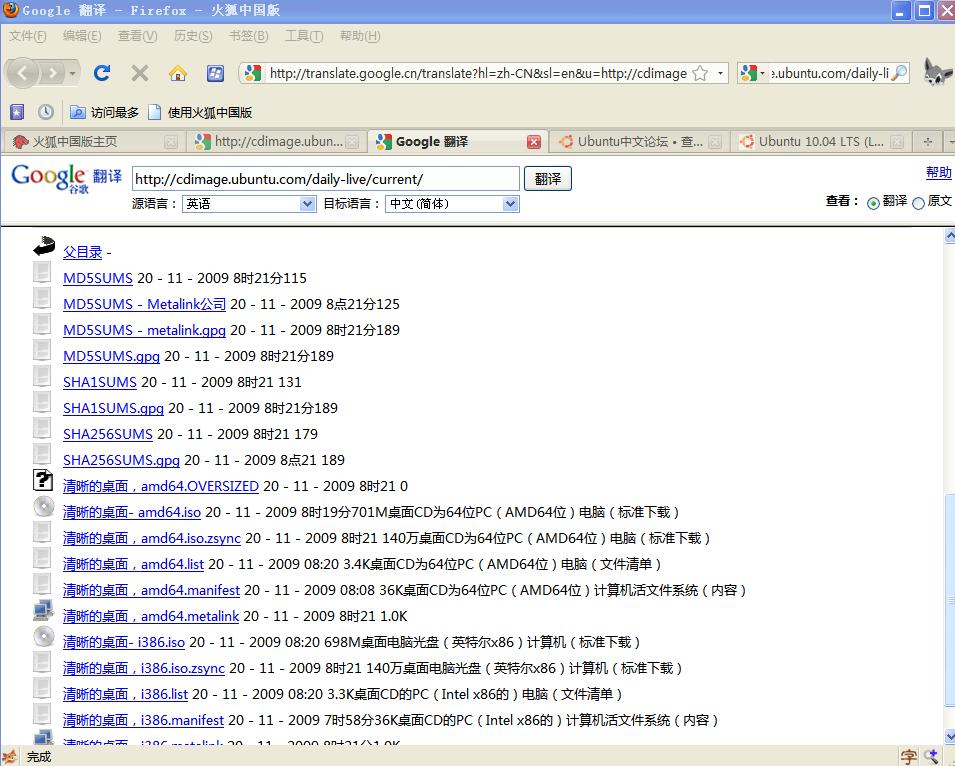Open the 清晰的桌面, i386.iso.zsync link

coord(144,668)
